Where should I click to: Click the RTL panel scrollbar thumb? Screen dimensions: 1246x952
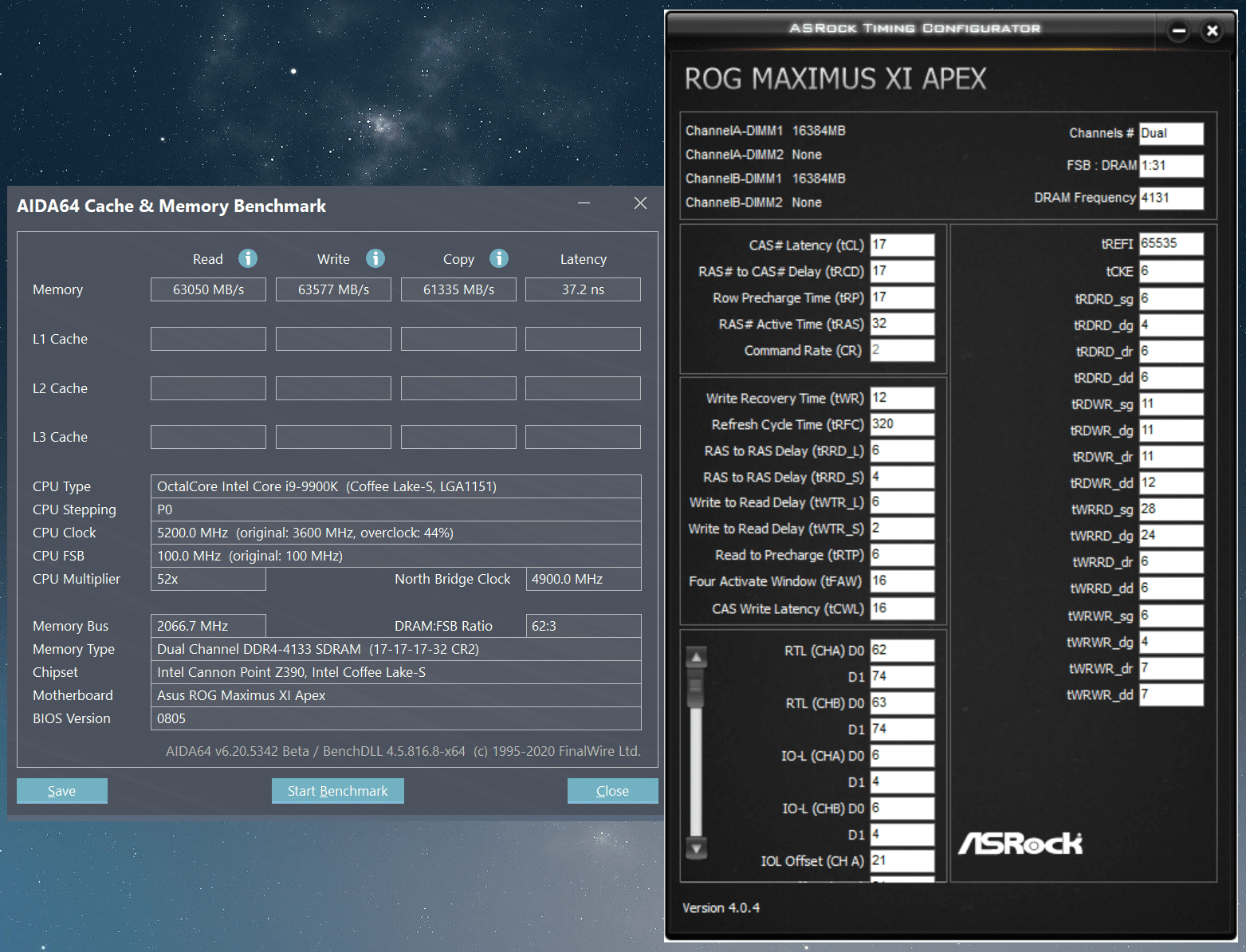pos(697,688)
